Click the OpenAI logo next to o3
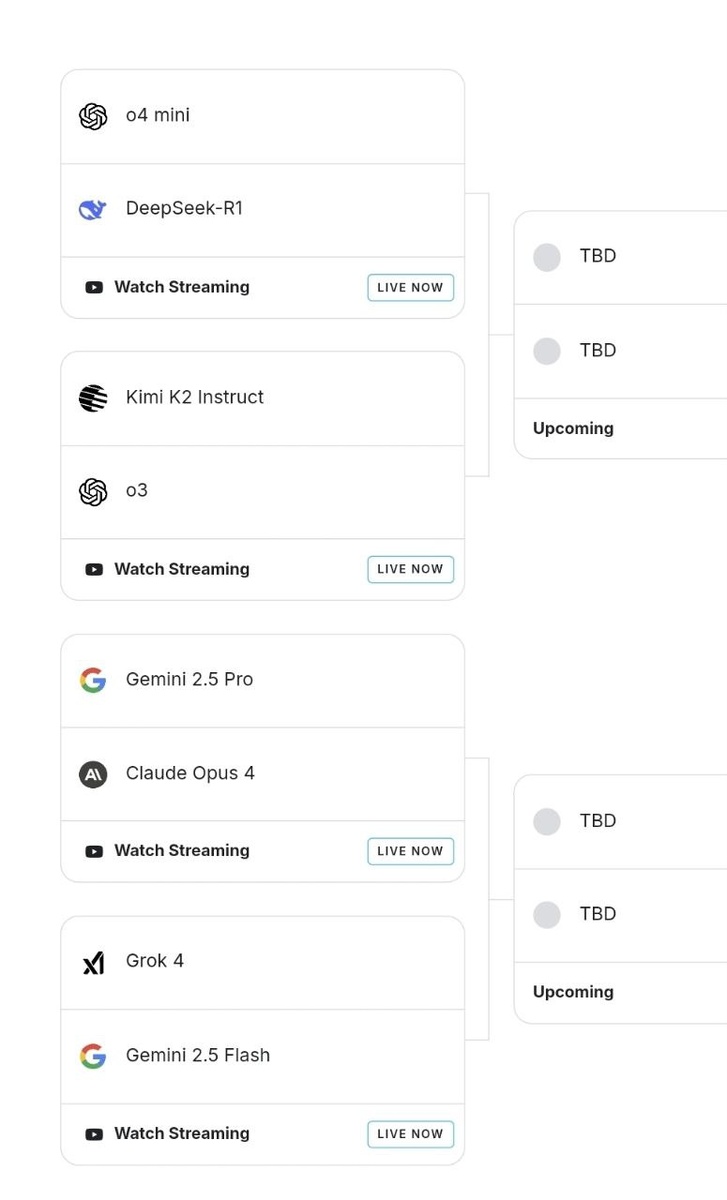Viewport: 727px width, 1200px height. 93,491
